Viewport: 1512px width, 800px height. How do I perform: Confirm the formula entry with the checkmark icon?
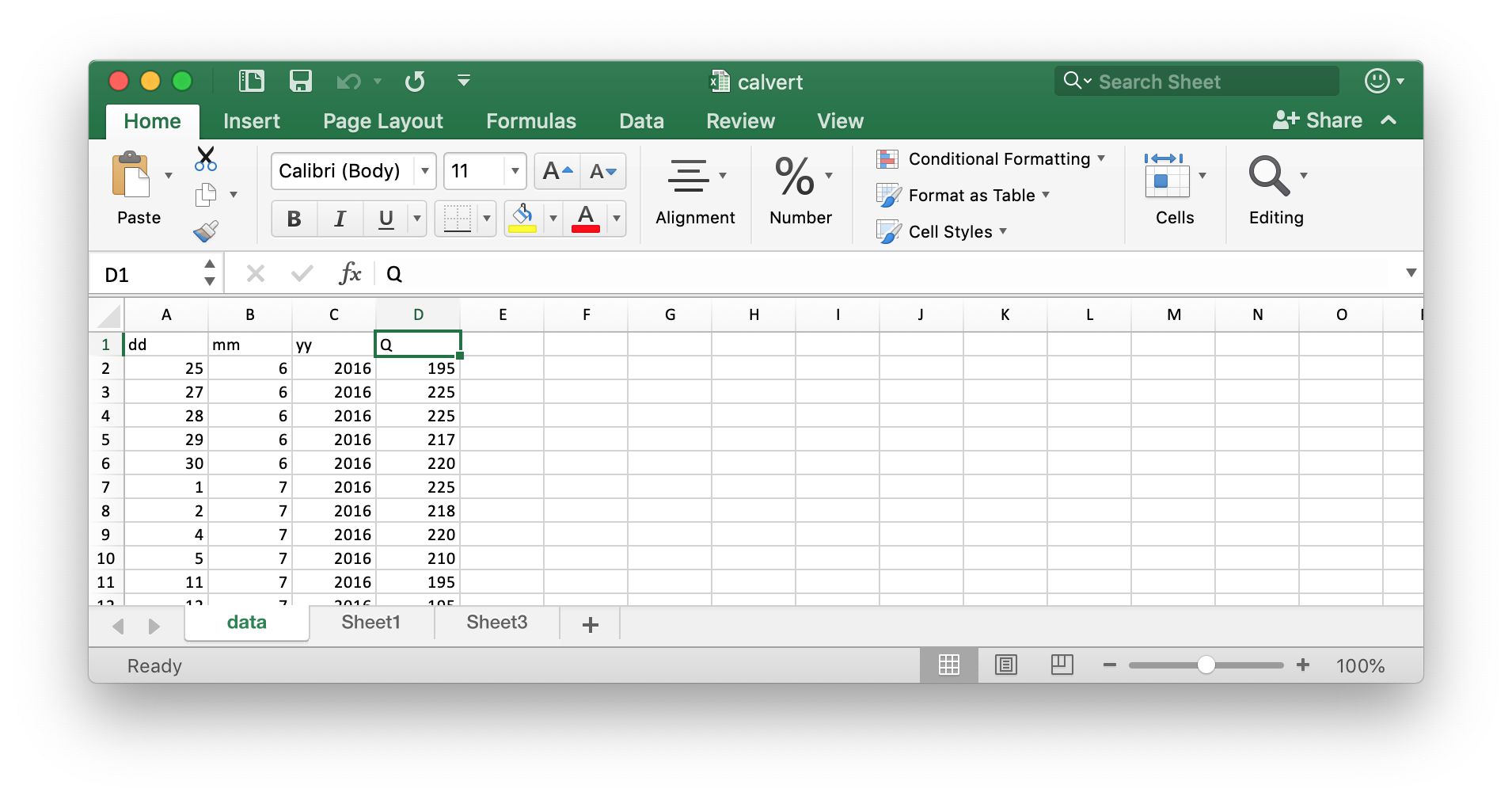click(x=302, y=274)
